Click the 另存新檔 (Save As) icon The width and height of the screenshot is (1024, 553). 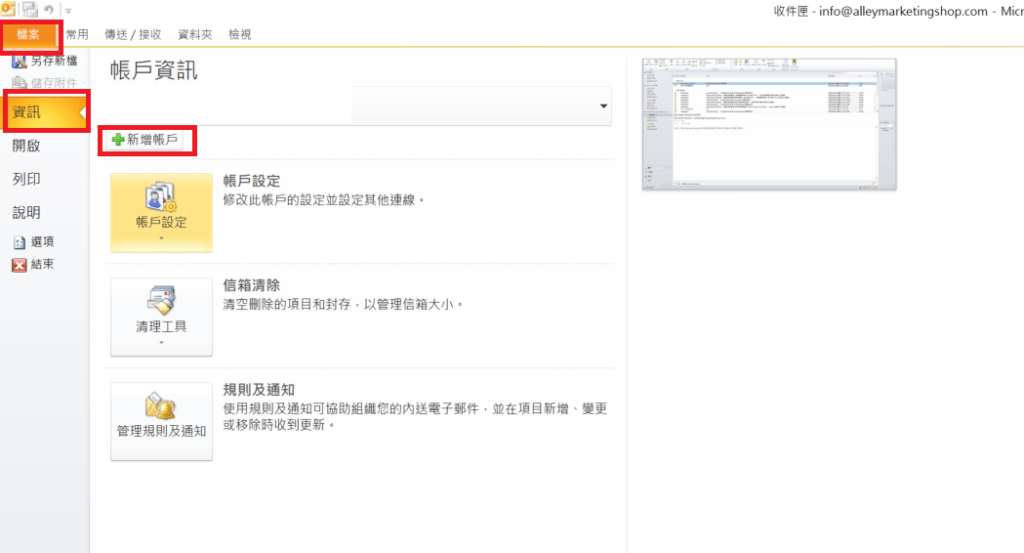tap(19, 62)
